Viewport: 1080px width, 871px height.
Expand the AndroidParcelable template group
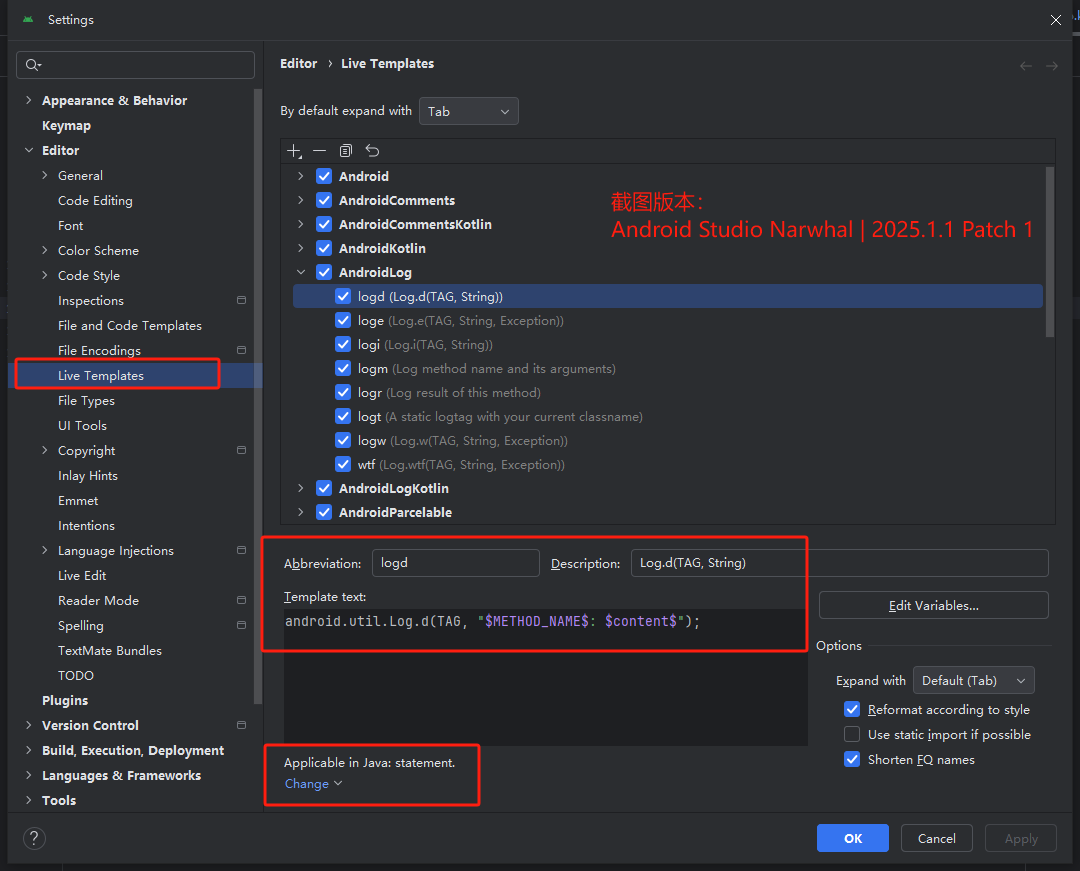(301, 512)
